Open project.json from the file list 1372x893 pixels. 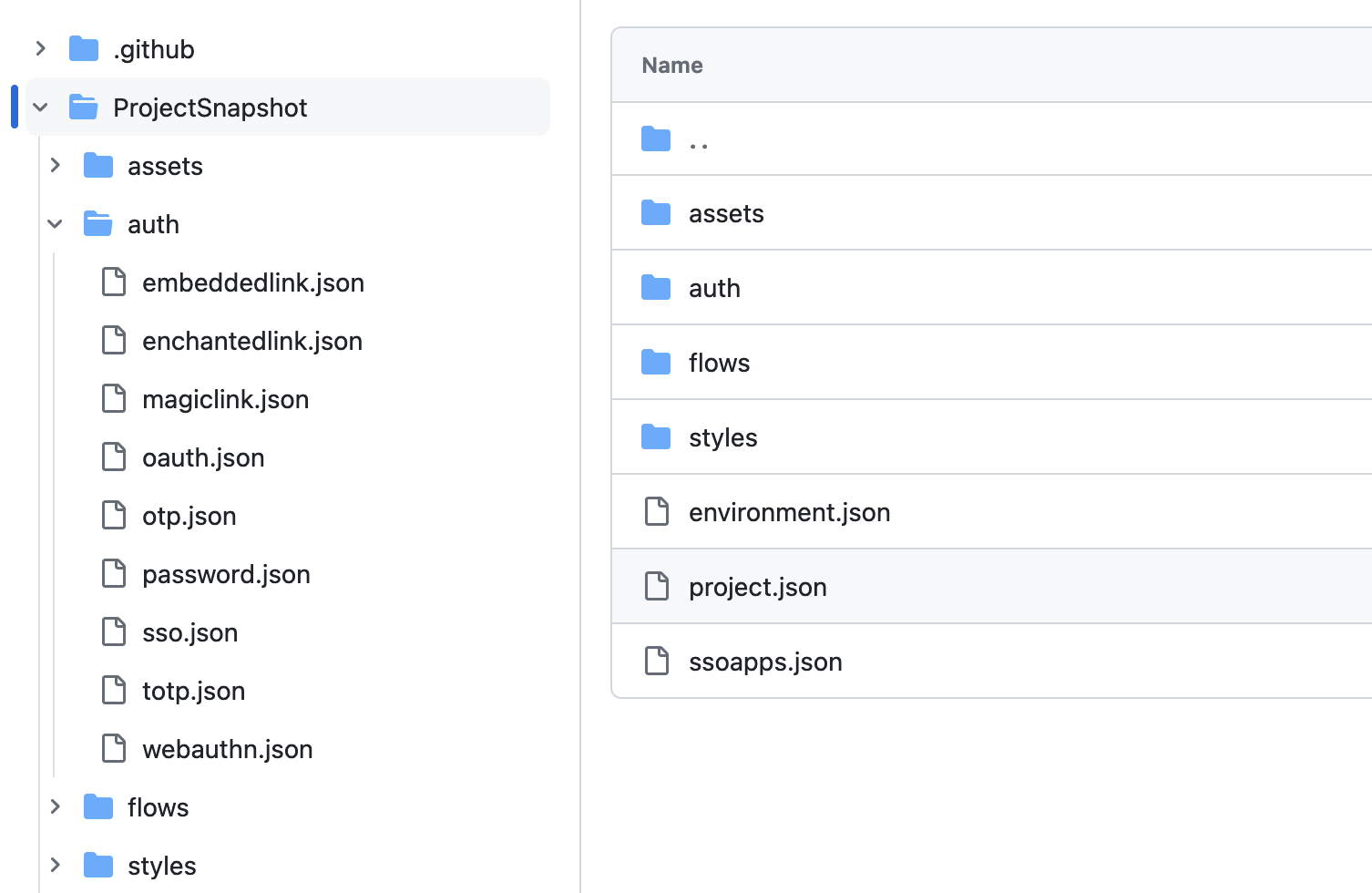click(757, 587)
